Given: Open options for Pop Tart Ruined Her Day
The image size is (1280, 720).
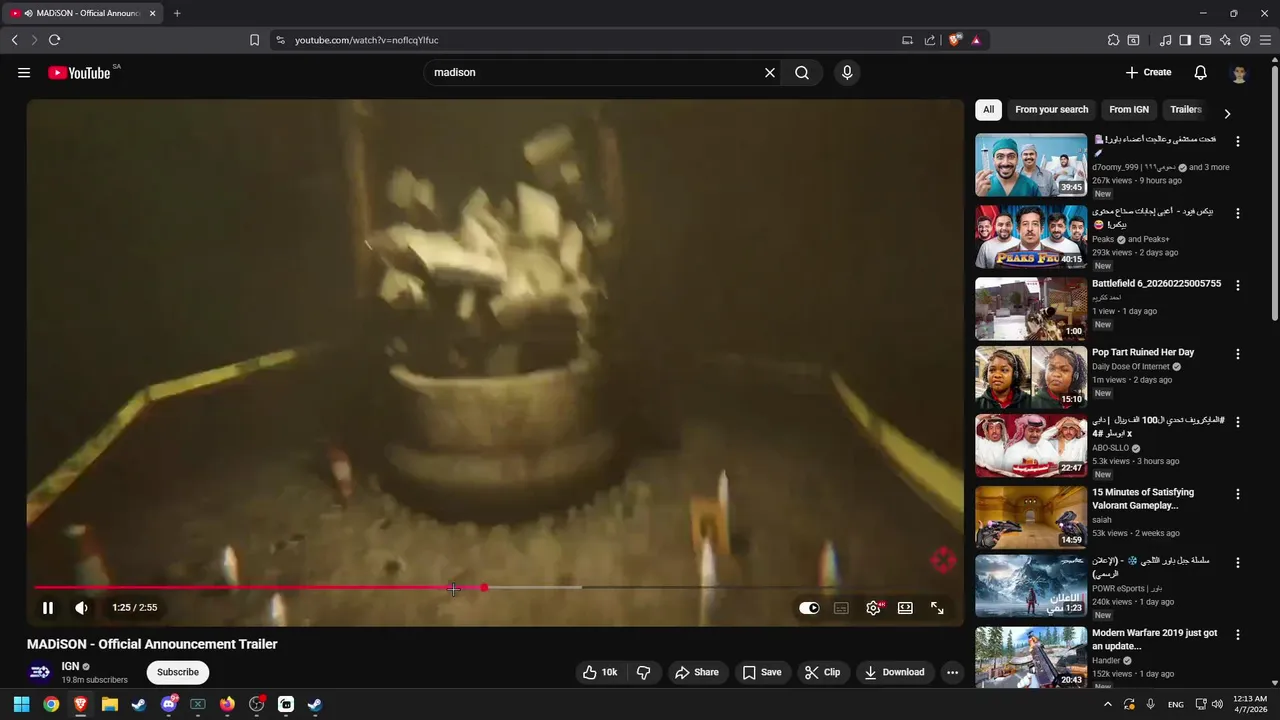Looking at the screenshot, I should coord(1238,354).
